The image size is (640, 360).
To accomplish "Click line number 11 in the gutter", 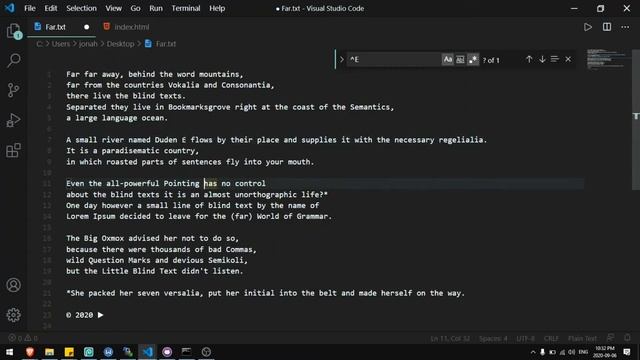I will (x=47, y=184).
